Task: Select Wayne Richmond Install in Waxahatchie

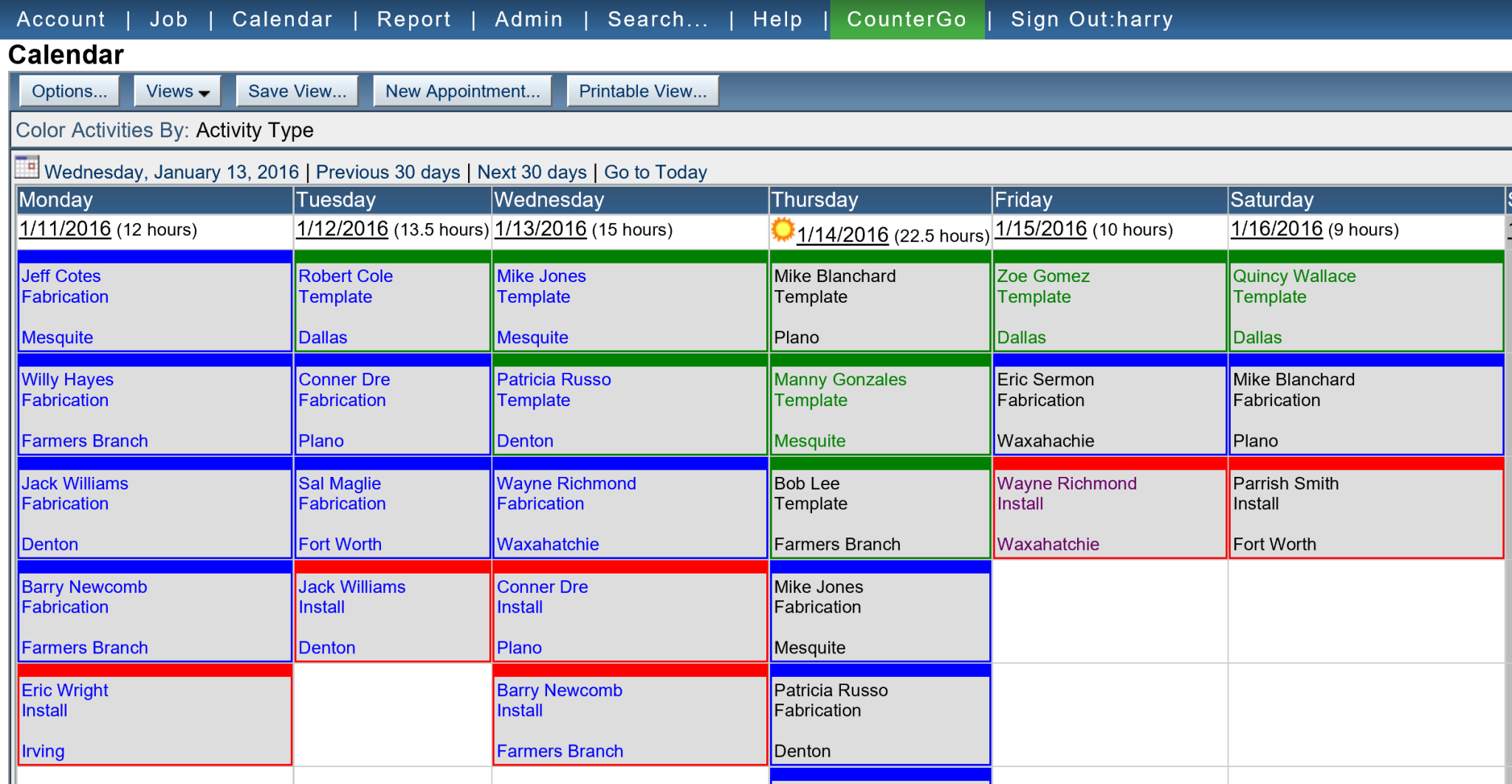Action: click(1108, 512)
